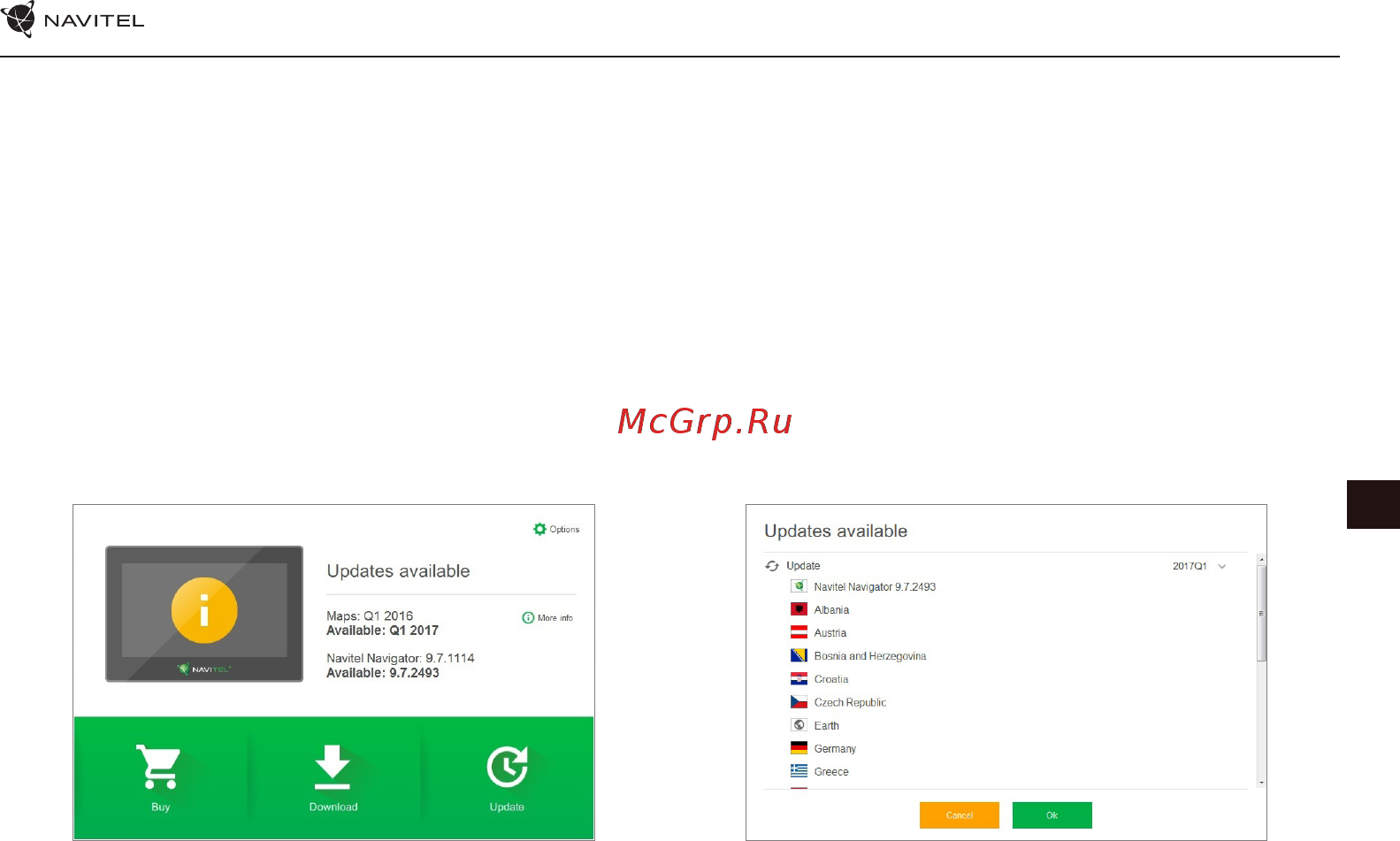
Task: Click the updates list scrollbar thumb
Action: click(1262, 613)
